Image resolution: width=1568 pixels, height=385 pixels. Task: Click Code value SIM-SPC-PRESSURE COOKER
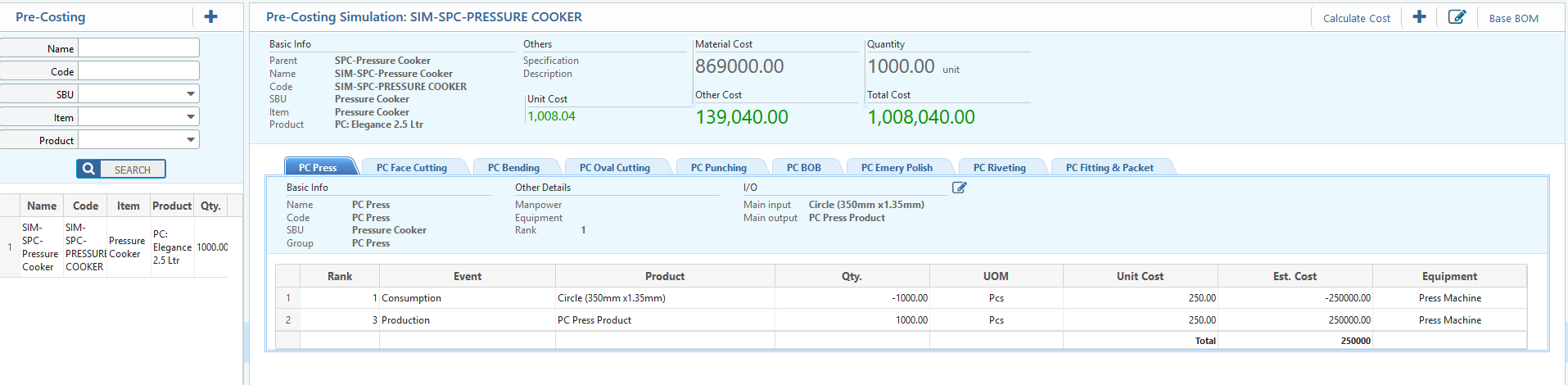(x=400, y=86)
